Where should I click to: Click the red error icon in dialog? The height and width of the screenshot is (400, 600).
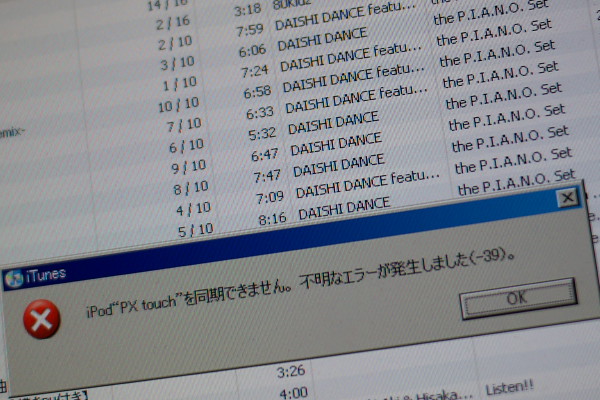tap(41, 319)
